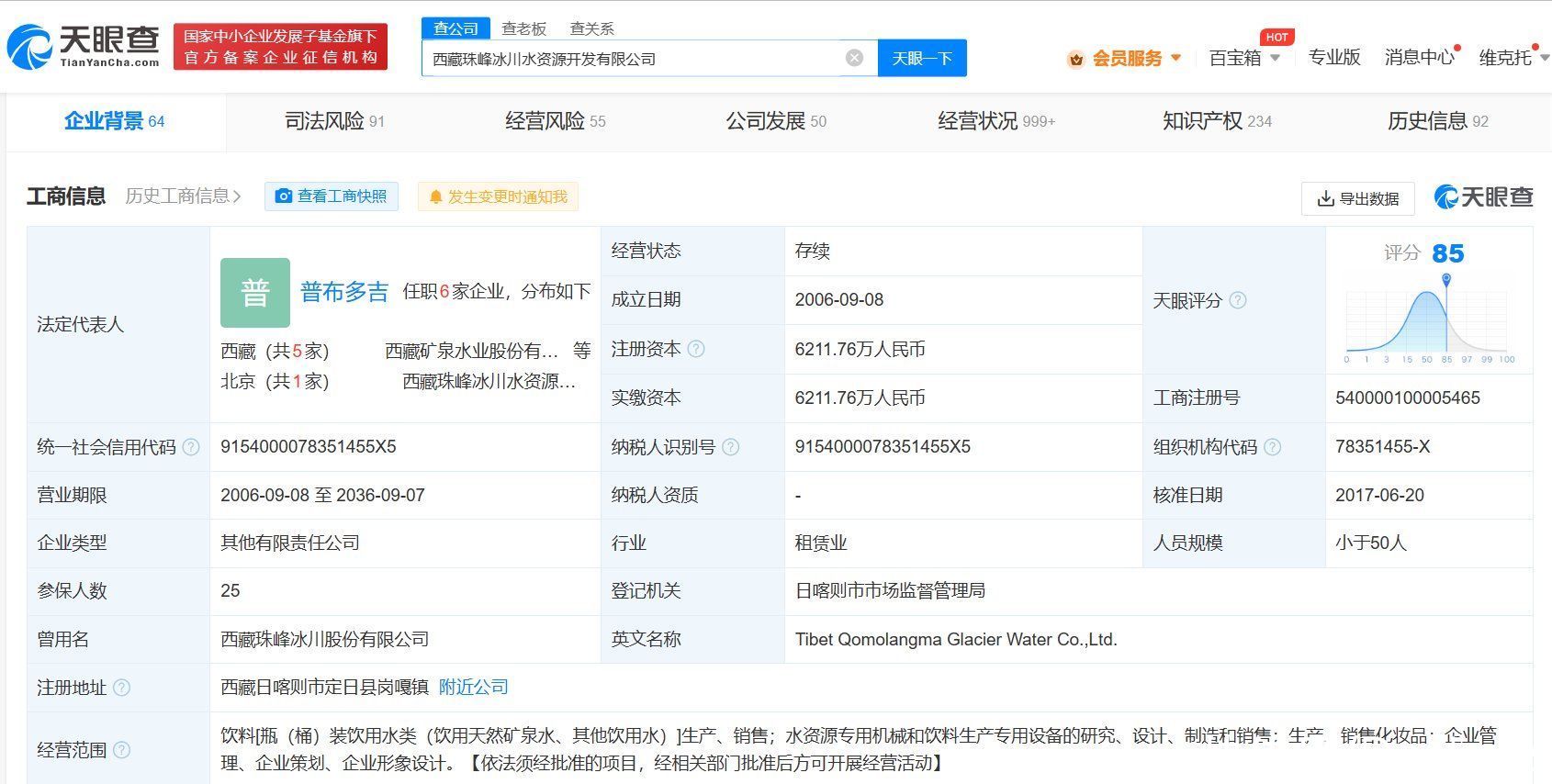Image resolution: width=1552 pixels, height=784 pixels.
Task: Click the English name Tibet Qomolangma Glacier Water
Action: [x=956, y=639]
